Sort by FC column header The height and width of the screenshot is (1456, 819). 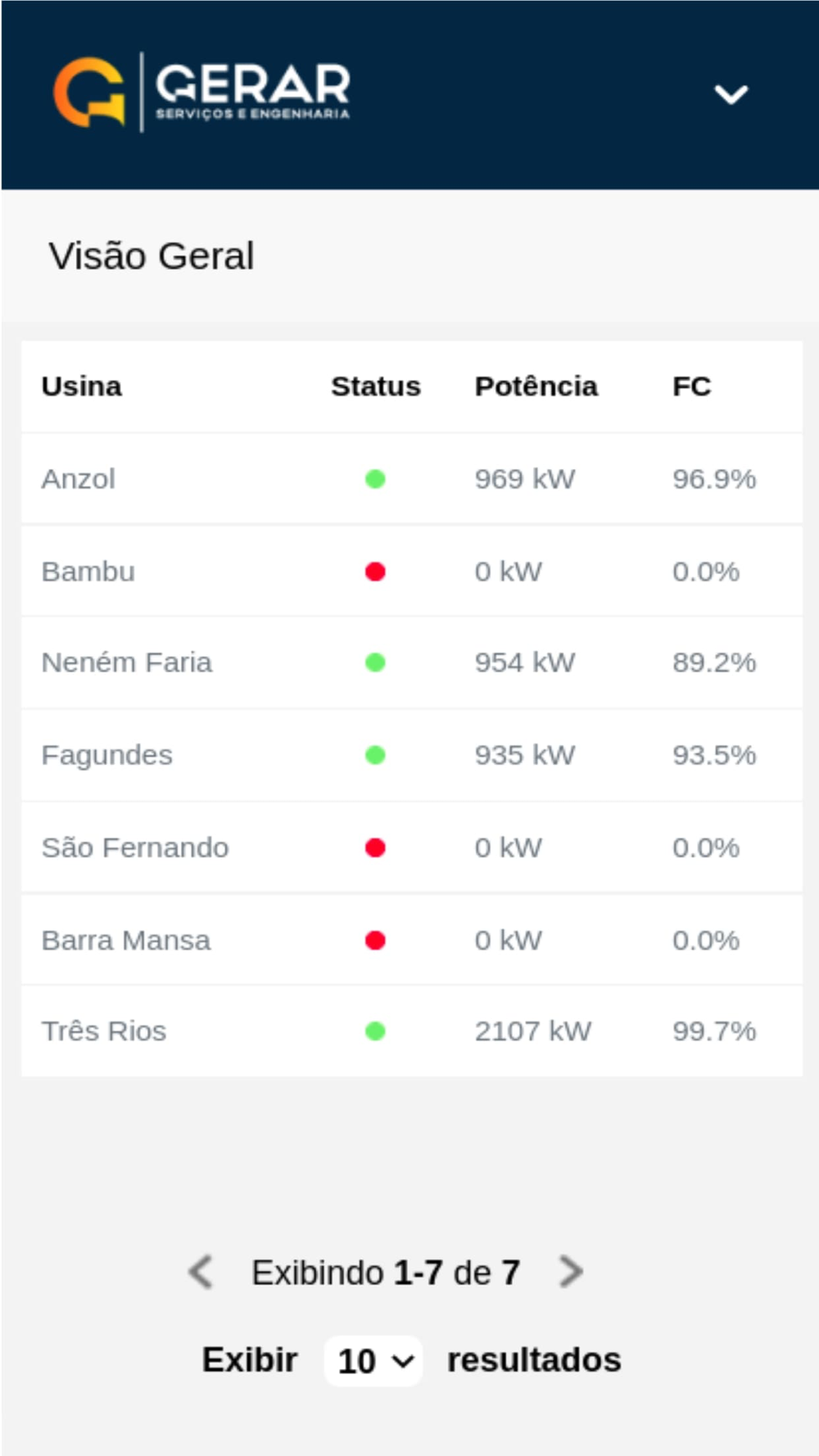coord(691,386)
